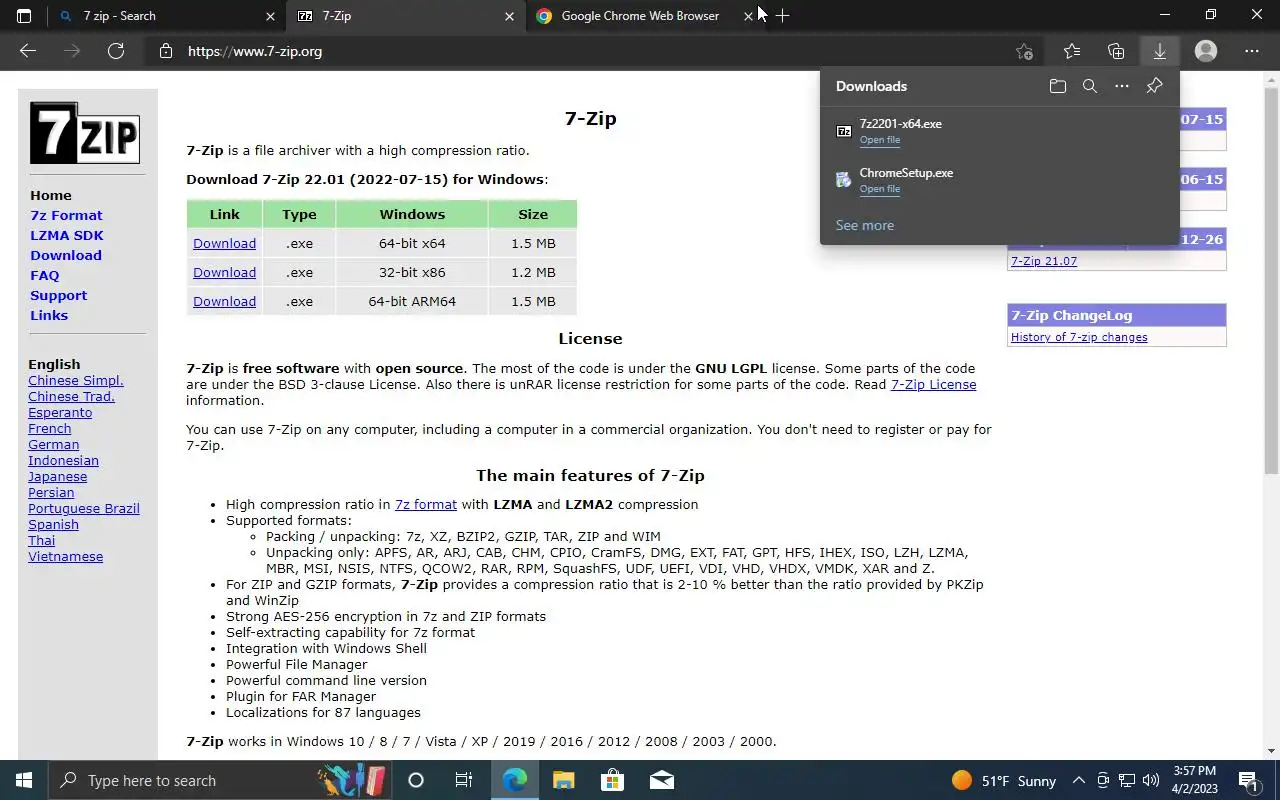
Task: View site information lock icon
Action: (166, 51)
